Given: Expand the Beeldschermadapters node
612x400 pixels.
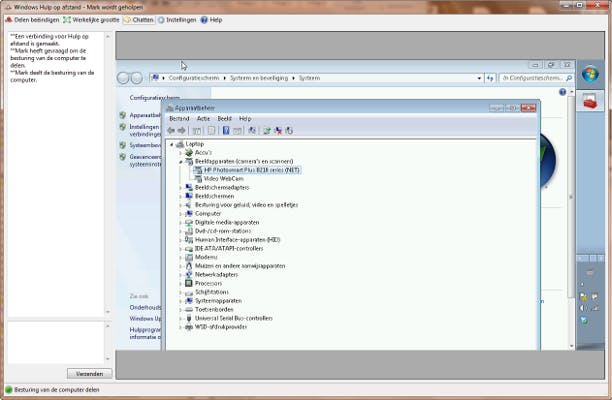Looking at the screenshot, I should [180, 188].
